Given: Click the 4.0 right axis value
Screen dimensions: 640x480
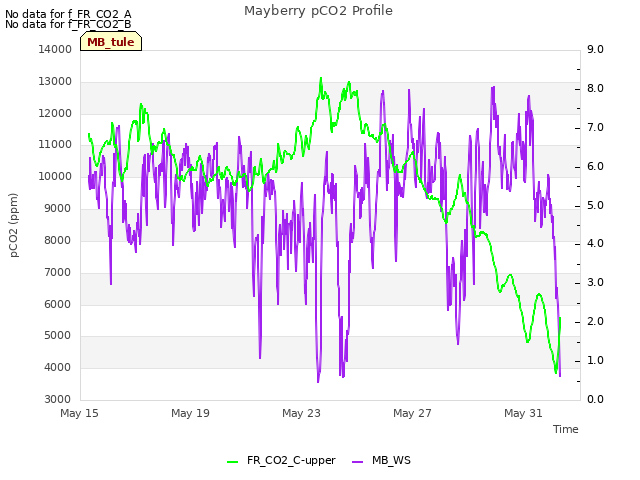Looking at the screenshot, I should [x=595, y=244].
